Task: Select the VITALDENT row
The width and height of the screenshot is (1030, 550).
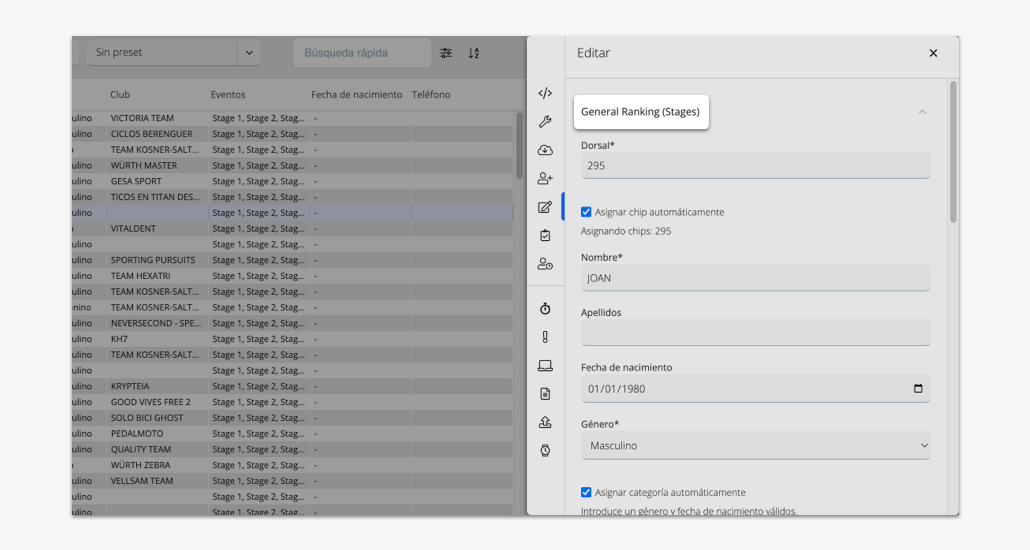Action: pyautogui.click(x=292, y=229)
